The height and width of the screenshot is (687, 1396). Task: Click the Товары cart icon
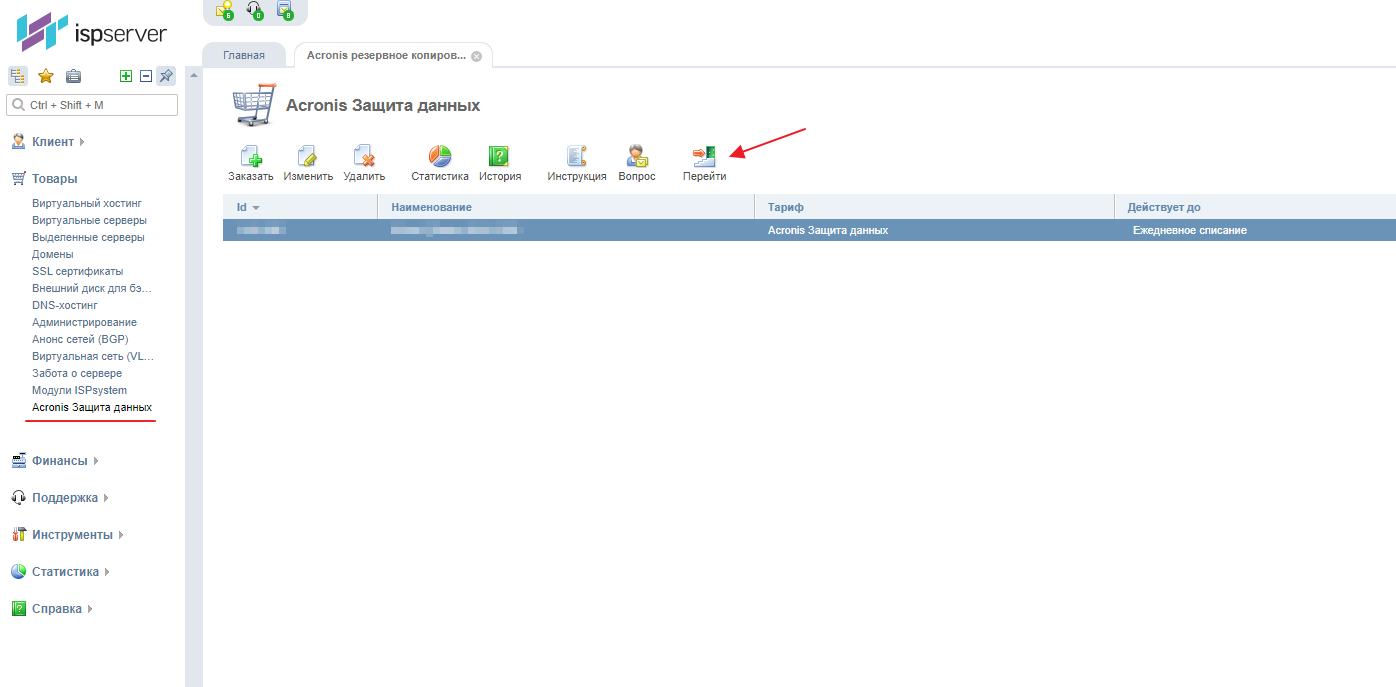click(x=18, y=179)
